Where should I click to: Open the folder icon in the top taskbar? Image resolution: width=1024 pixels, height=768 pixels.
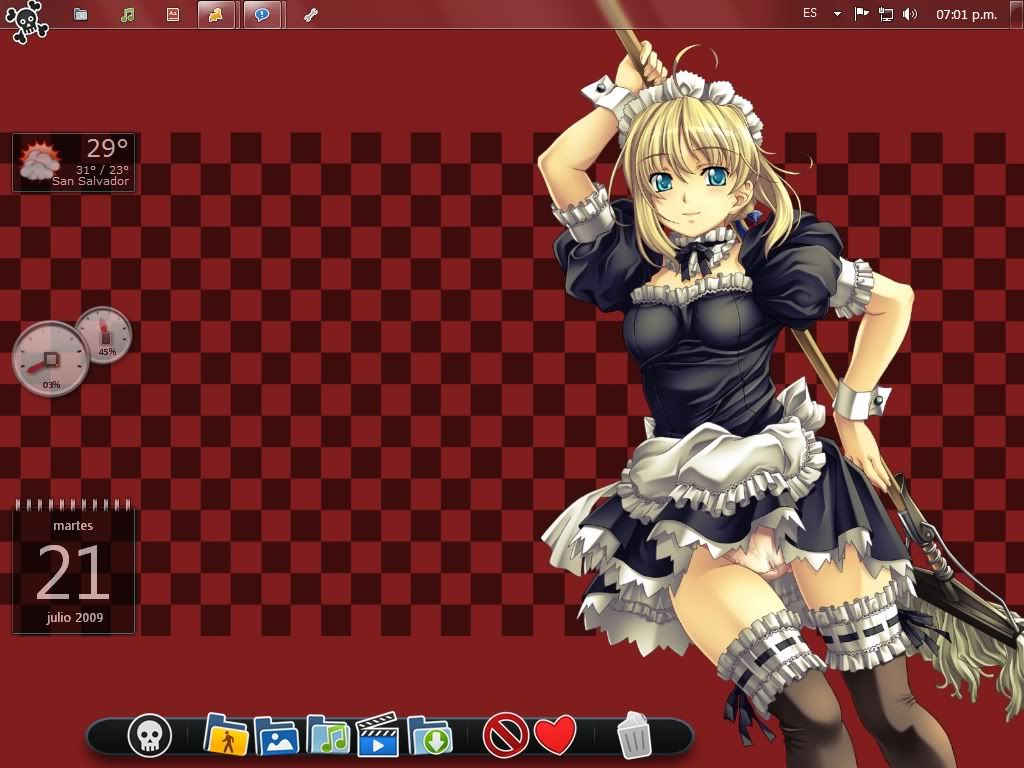click(x=80, y=14)
